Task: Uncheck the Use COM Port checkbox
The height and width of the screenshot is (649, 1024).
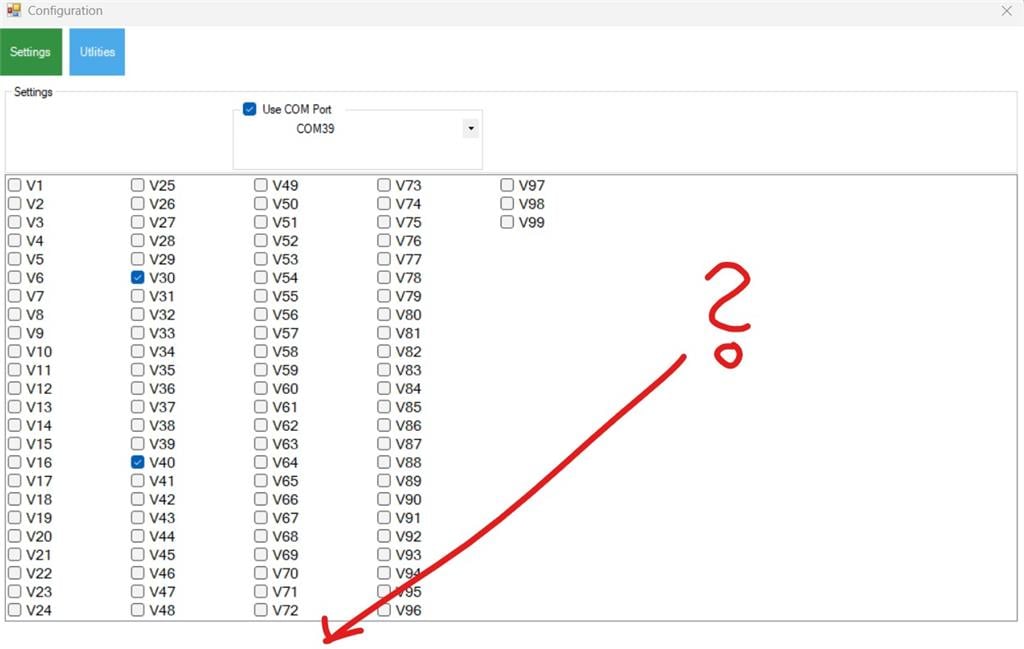Action: (250, 109)
